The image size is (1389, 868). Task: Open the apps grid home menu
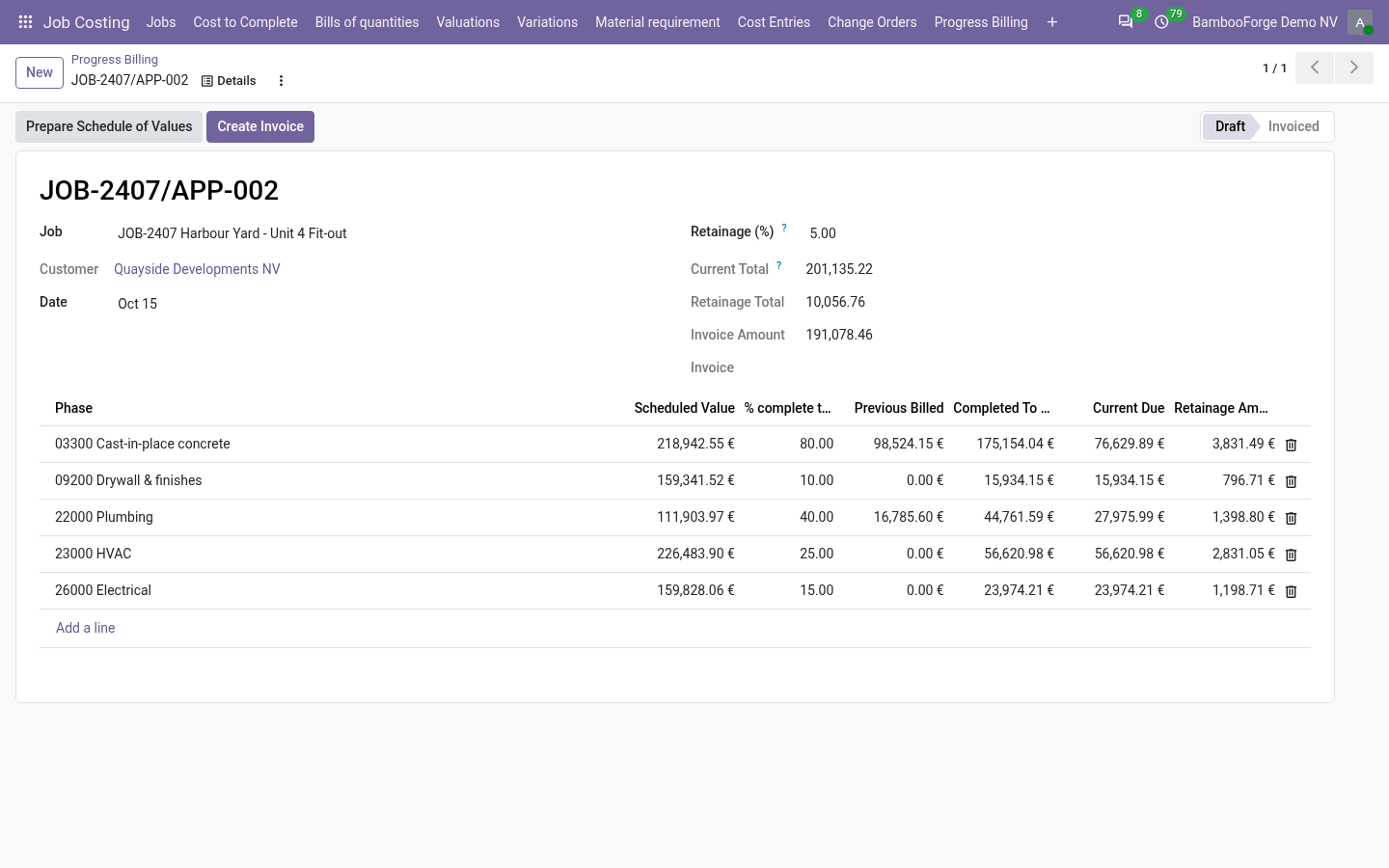(25, 22)
